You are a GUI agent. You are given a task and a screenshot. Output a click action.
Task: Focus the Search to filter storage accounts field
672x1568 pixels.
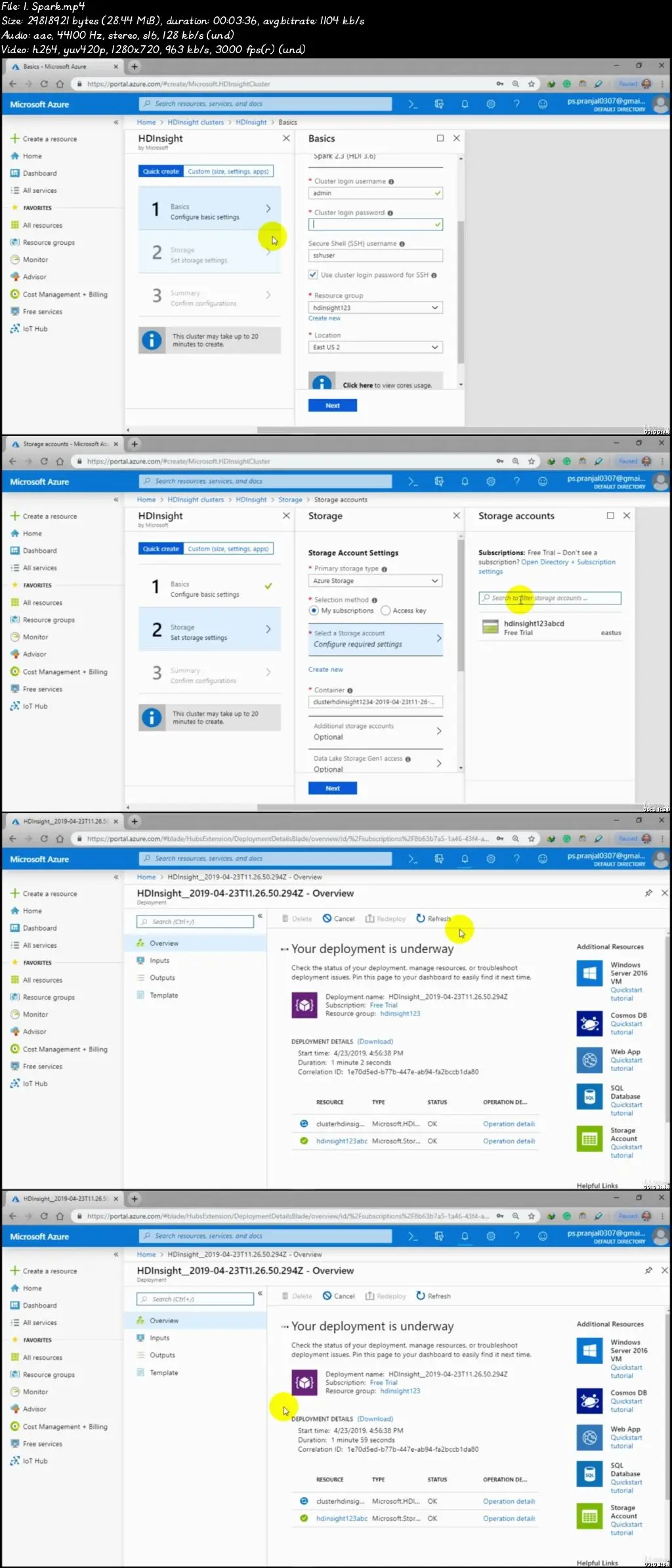click(550, 599)
